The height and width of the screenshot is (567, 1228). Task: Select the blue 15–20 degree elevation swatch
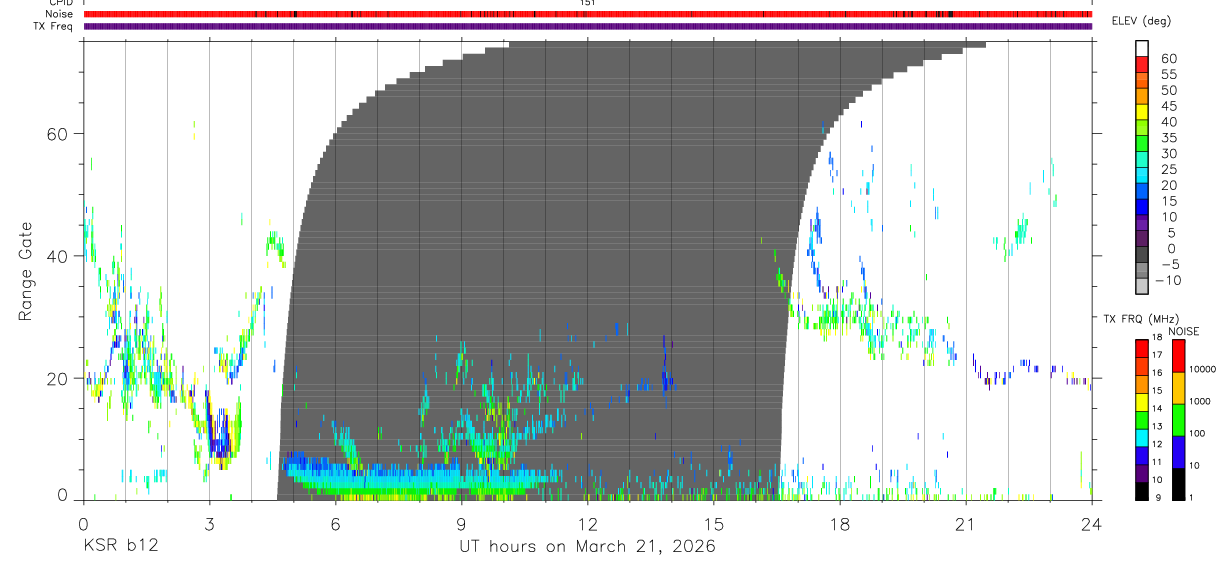click(1141, 192)
